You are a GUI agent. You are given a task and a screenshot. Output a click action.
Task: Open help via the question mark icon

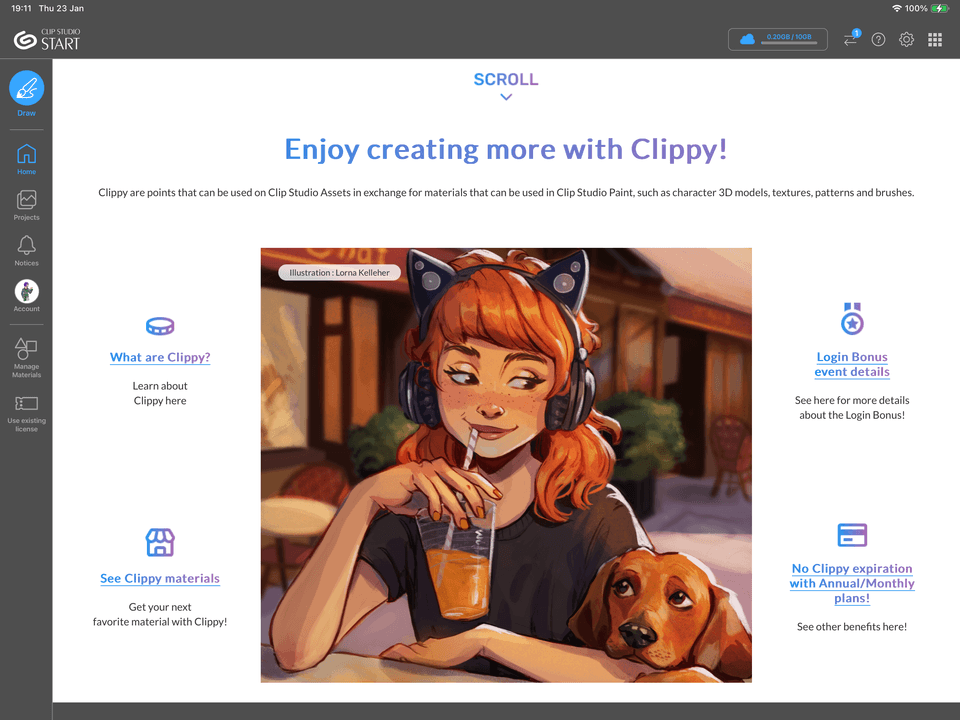878,39
